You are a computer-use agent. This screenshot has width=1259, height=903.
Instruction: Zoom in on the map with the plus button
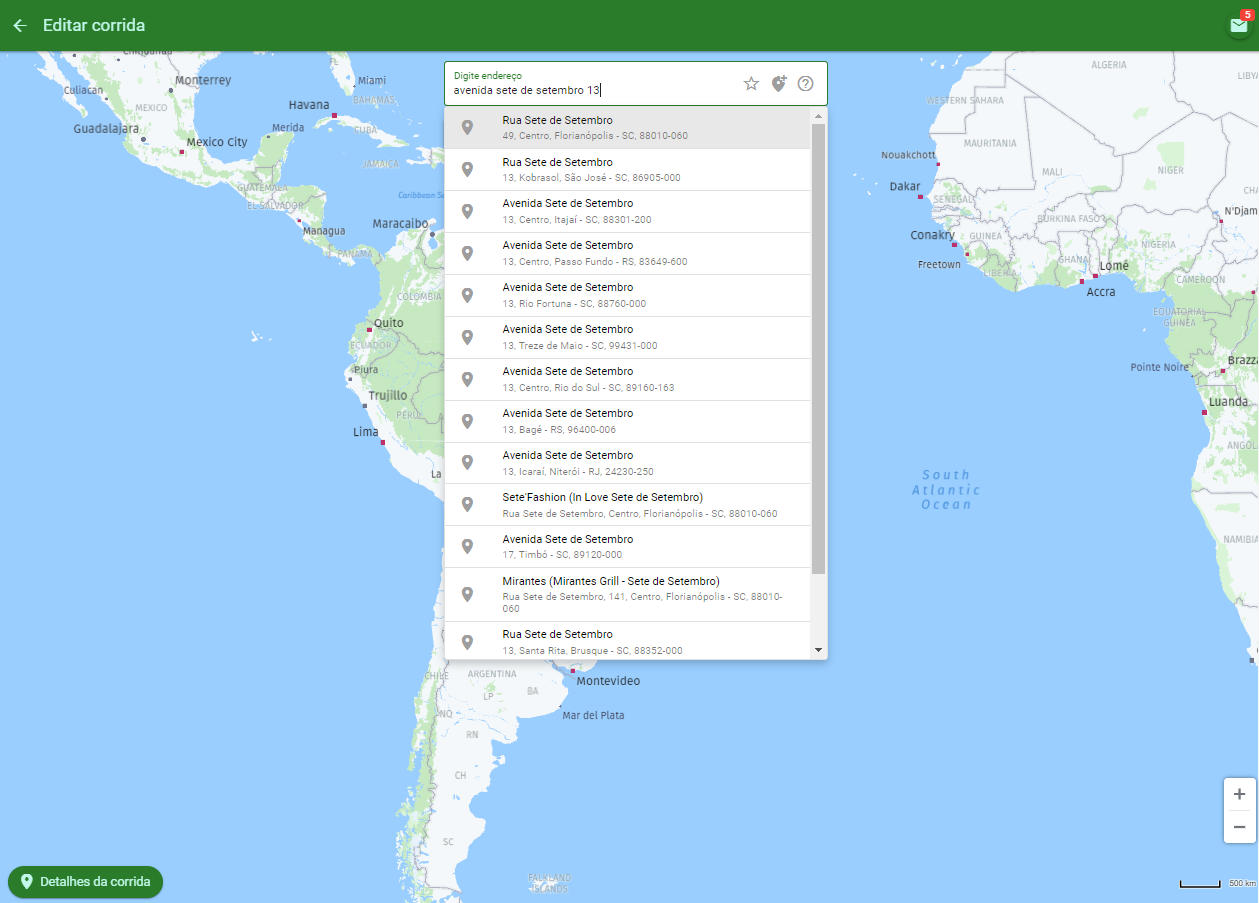[x=1239, y=794]
